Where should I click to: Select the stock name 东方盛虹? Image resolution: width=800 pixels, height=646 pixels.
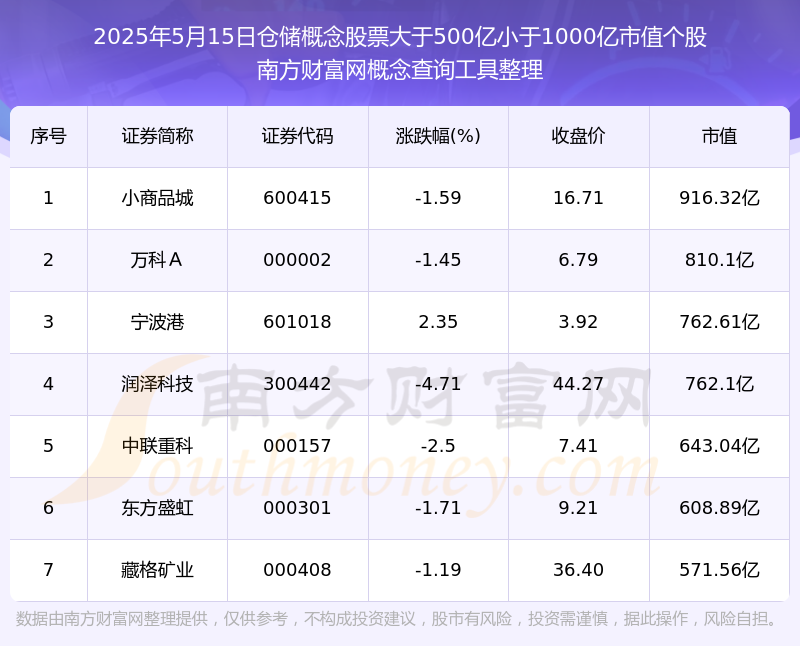[x=157, y=508]
